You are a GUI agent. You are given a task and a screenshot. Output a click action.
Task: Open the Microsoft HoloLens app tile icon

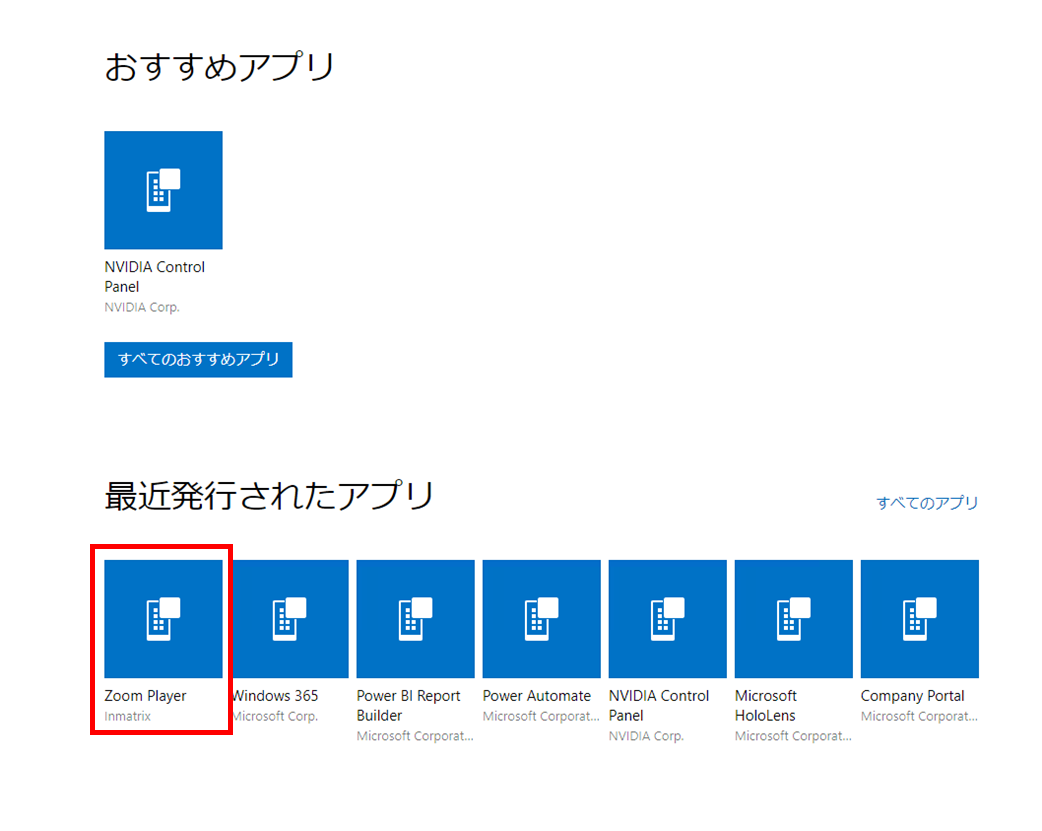click(793, 619)
